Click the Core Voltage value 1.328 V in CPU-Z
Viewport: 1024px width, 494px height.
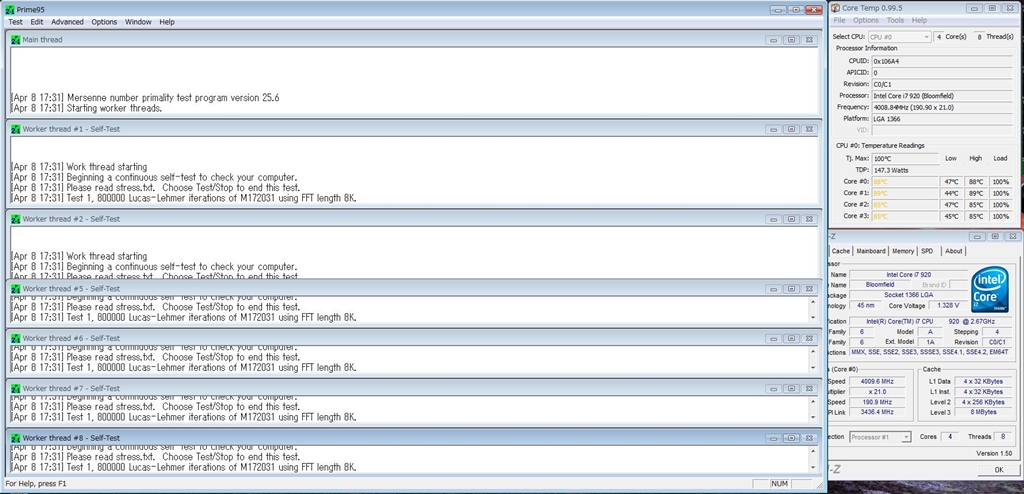pos(946,306)
